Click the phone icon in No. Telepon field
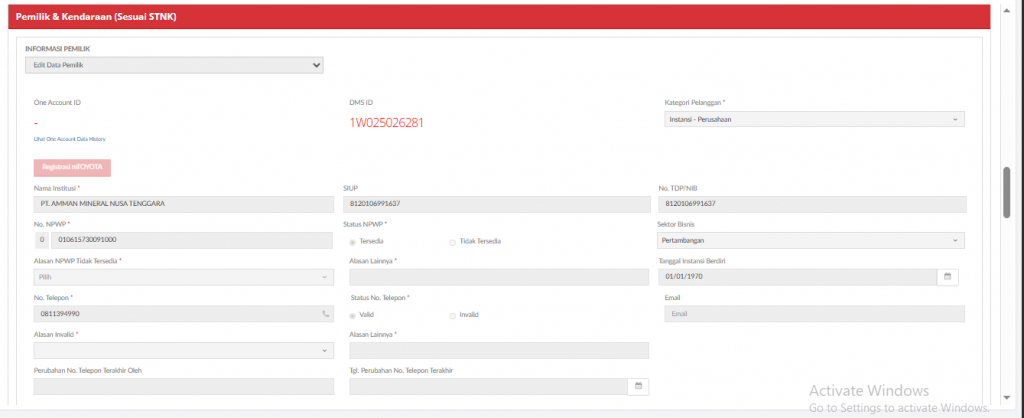The height and width of the screenshot is (418, 1024). [325, 314]
